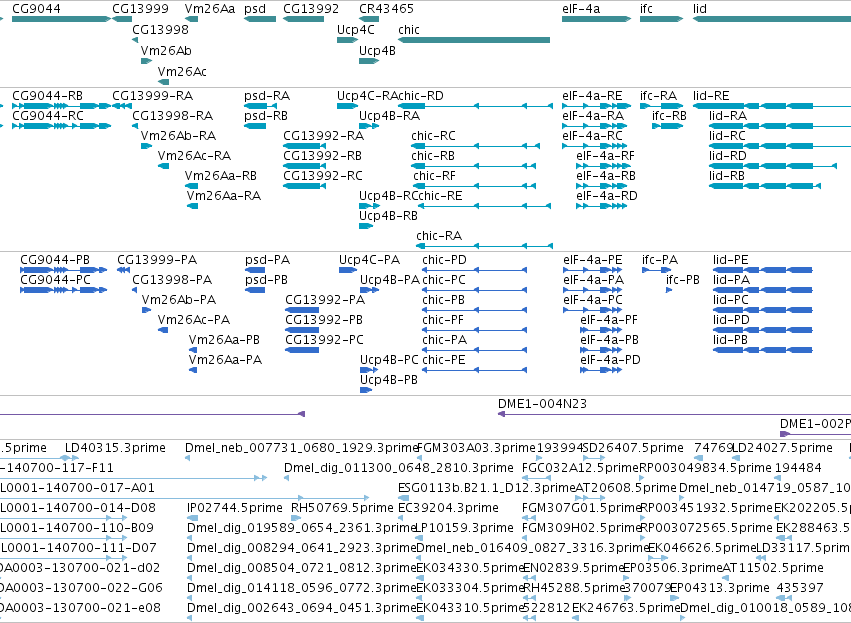Screen dimensions: 851x623
Task: Click the chic-RA transcript label
Action: [439, 236]
